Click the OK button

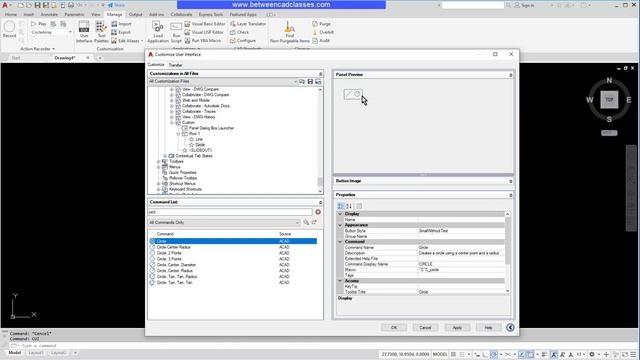394,327
